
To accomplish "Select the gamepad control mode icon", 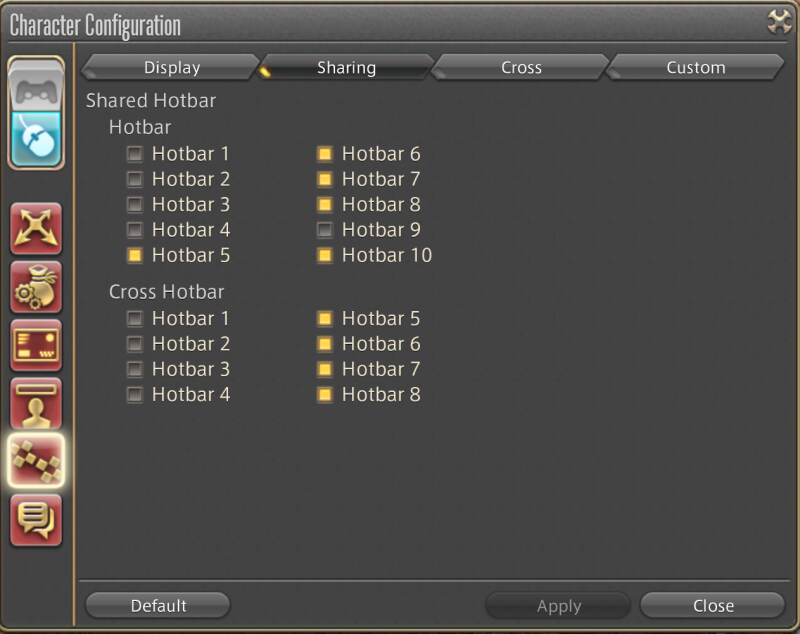I will 36,87.
